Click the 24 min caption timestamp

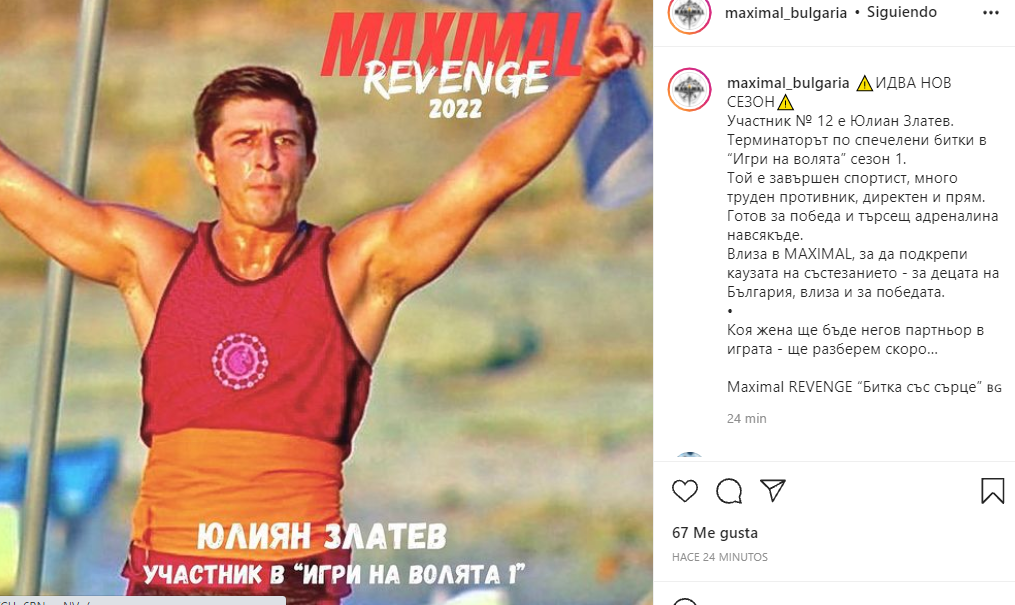[746, 419]
